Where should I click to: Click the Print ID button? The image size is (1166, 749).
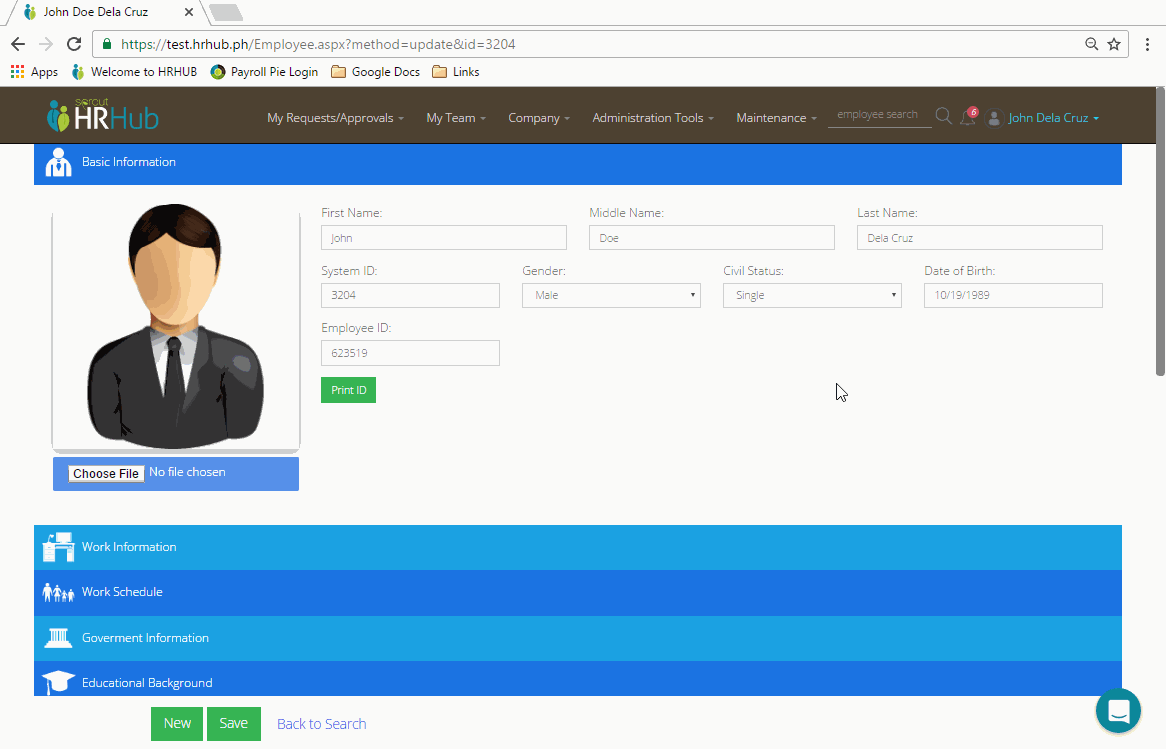348,389
